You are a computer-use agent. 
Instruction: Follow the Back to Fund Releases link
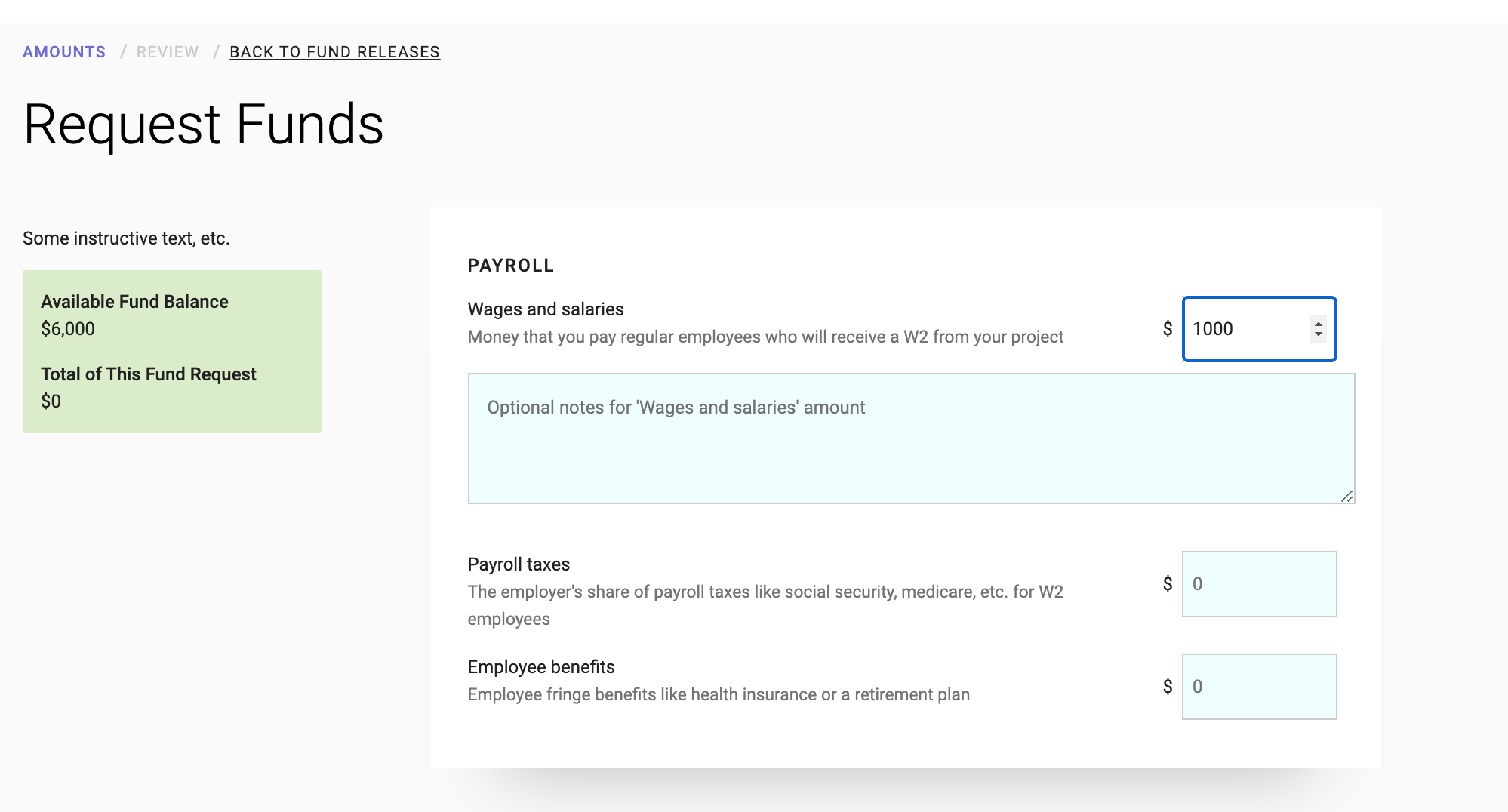click(x=335, y=52)
